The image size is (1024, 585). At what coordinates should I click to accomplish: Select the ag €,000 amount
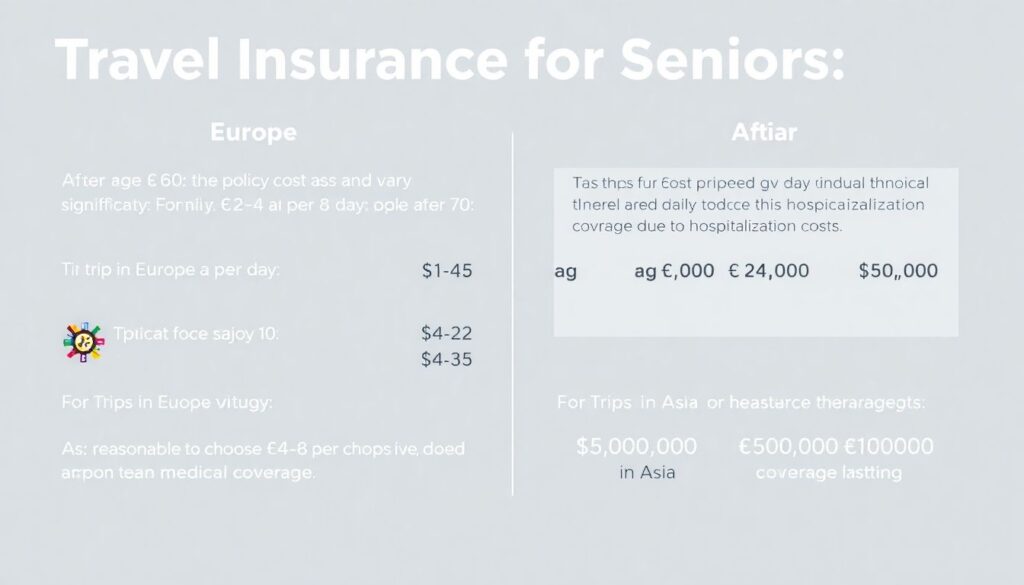(x=675, y=271)
